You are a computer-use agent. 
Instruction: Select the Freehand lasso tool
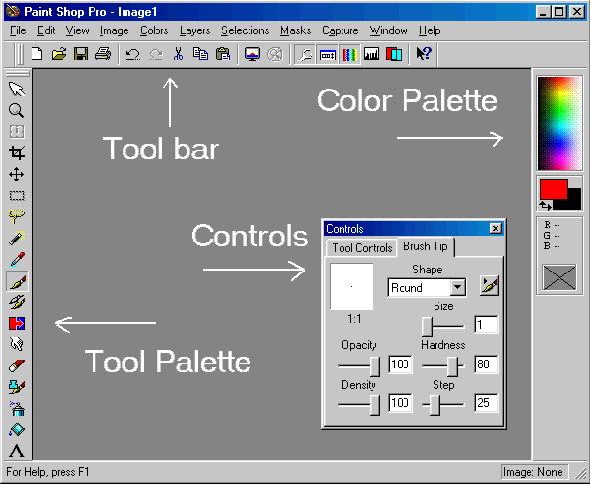(x=17, y=216)
